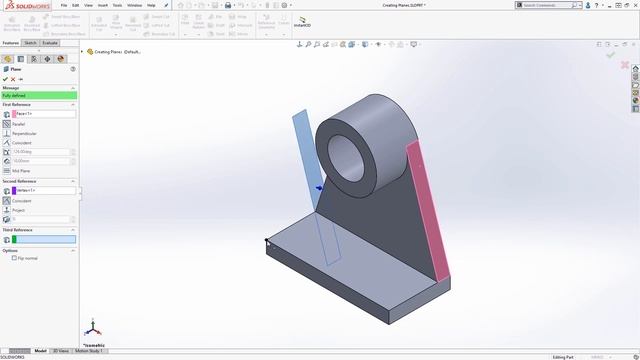Open Plane PropertyManager help

[73, 69]
